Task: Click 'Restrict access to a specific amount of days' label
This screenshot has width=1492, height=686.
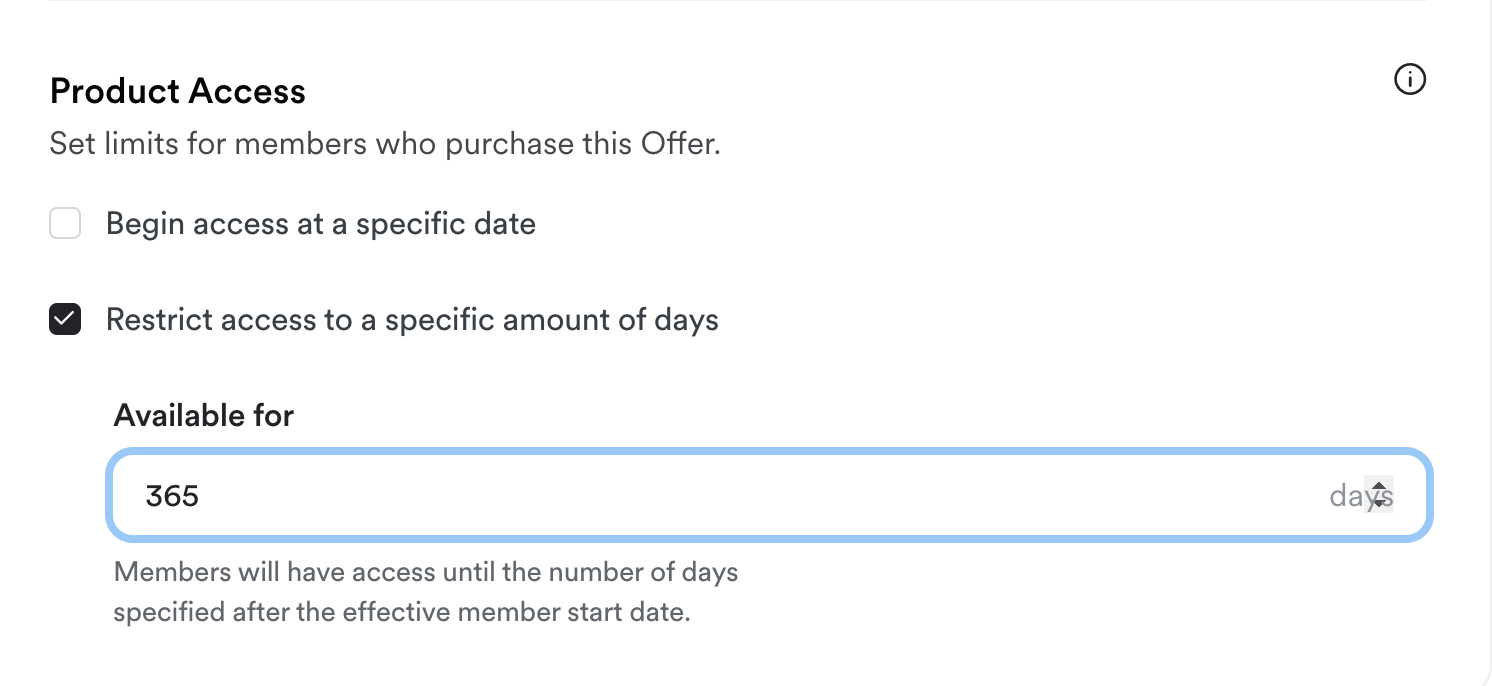Action: [412, 320]
